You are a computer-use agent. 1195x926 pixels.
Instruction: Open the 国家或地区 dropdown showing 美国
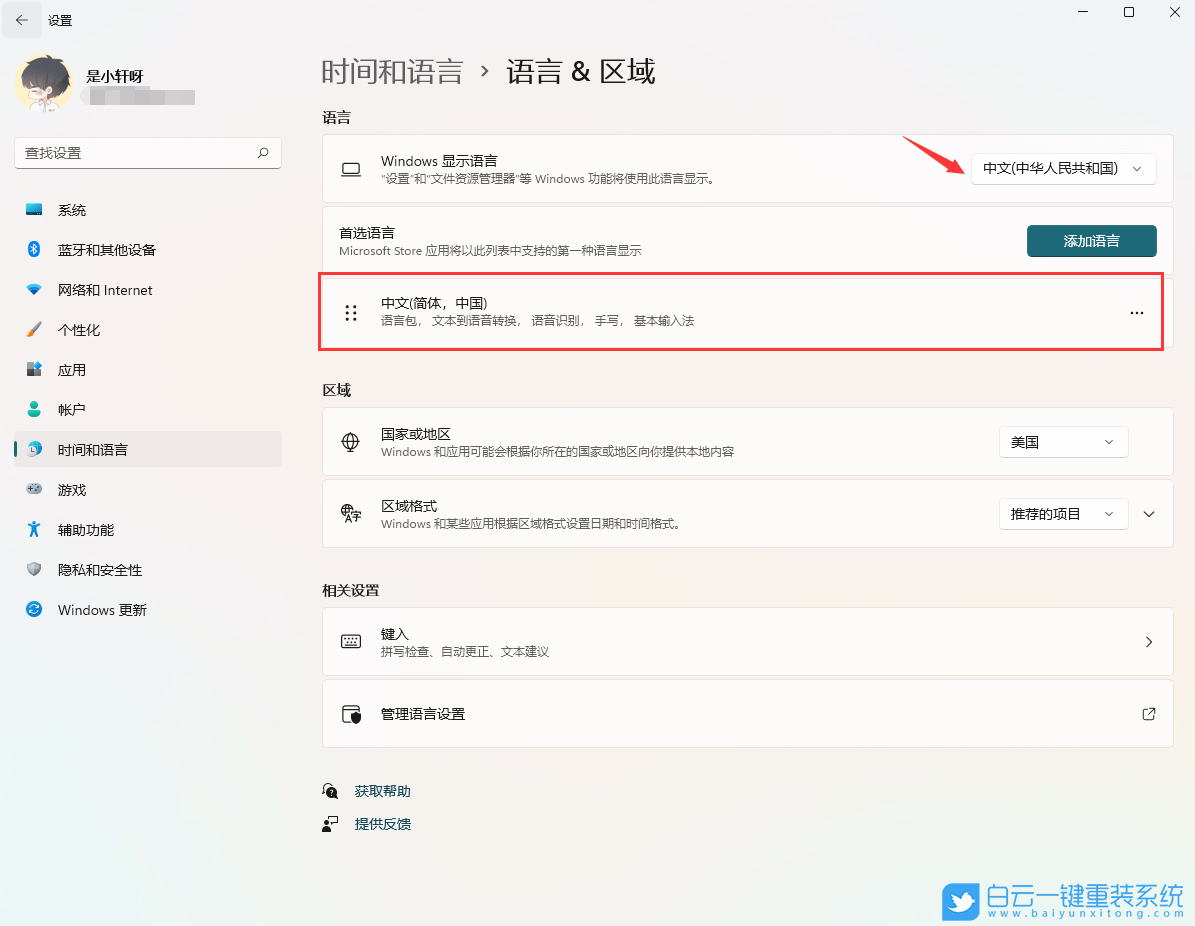(1063, 441)
